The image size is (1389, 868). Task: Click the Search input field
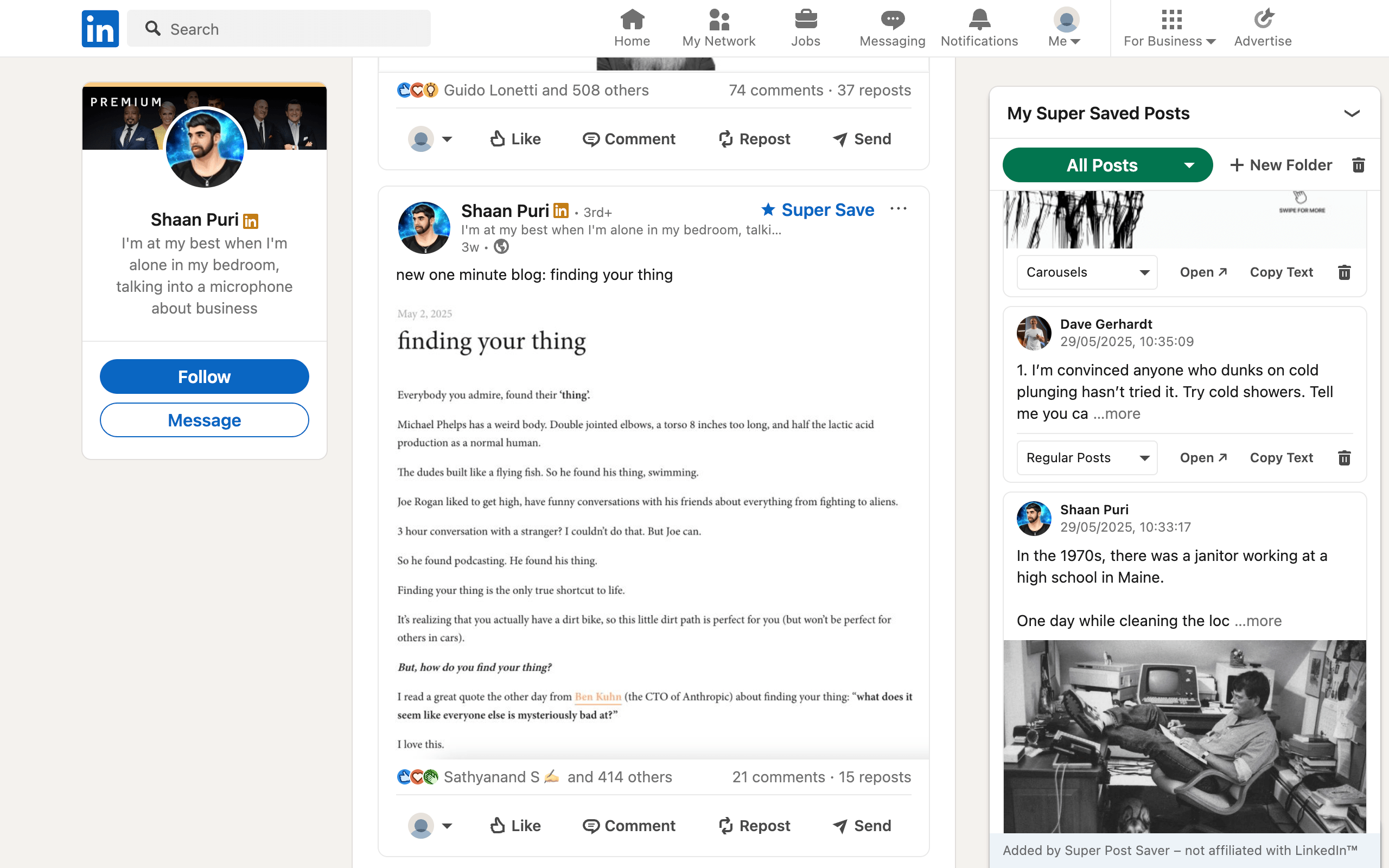pos(278,29)
